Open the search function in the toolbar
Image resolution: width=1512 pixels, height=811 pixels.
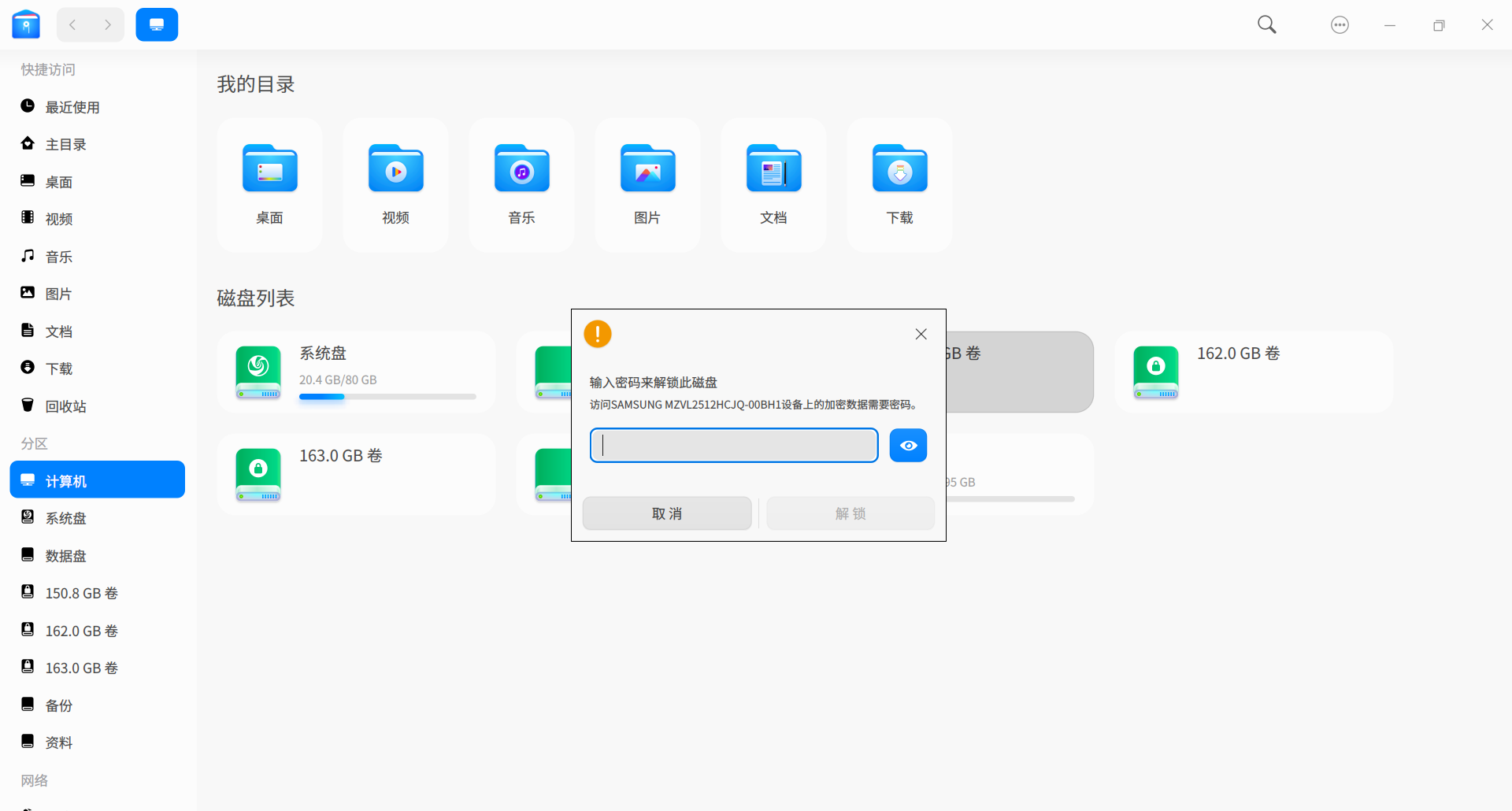(1266, 24)
